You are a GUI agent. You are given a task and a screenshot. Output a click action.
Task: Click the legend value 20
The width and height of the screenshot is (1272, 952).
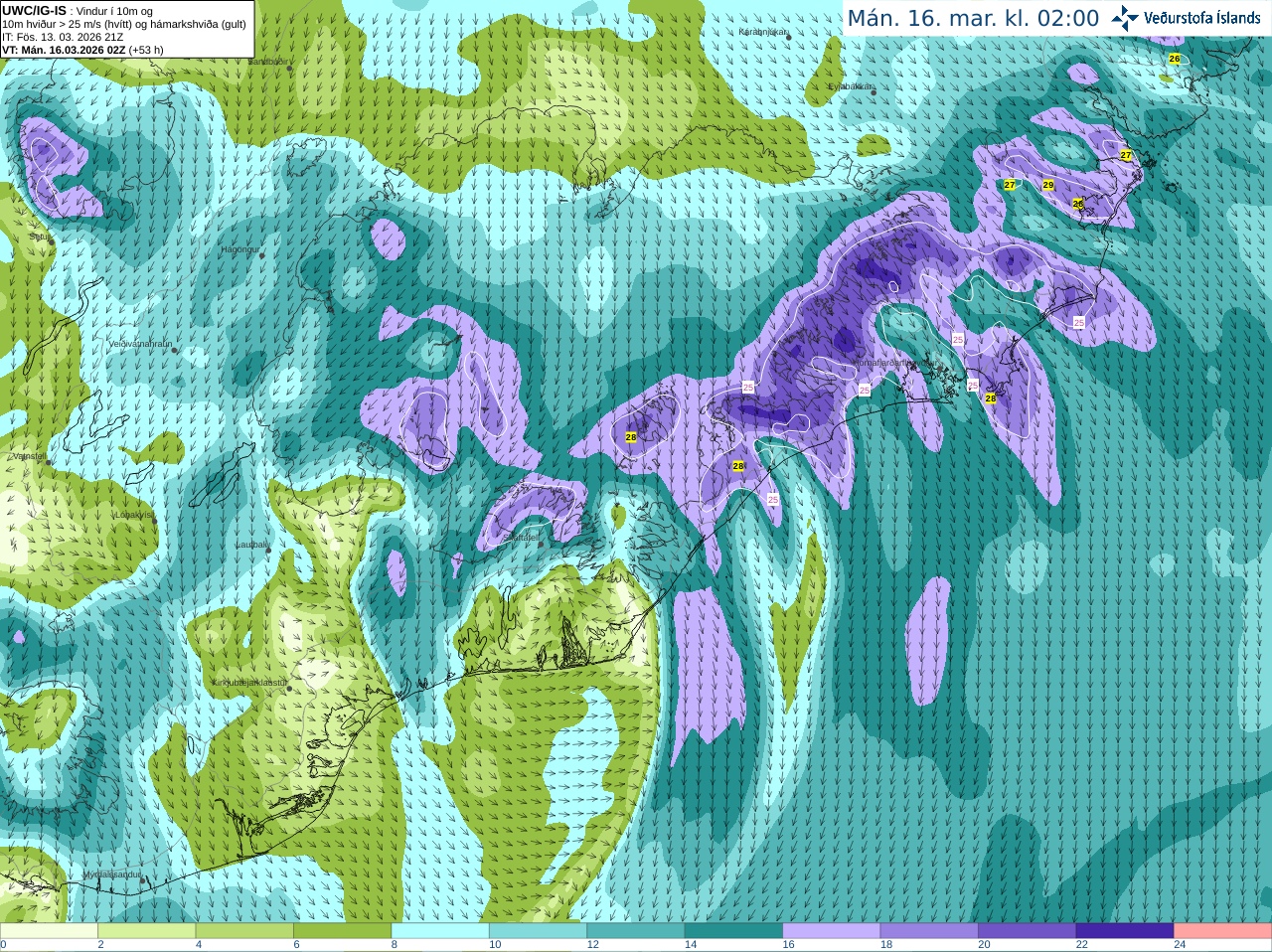pyautogui.click(x=985, y=945)
